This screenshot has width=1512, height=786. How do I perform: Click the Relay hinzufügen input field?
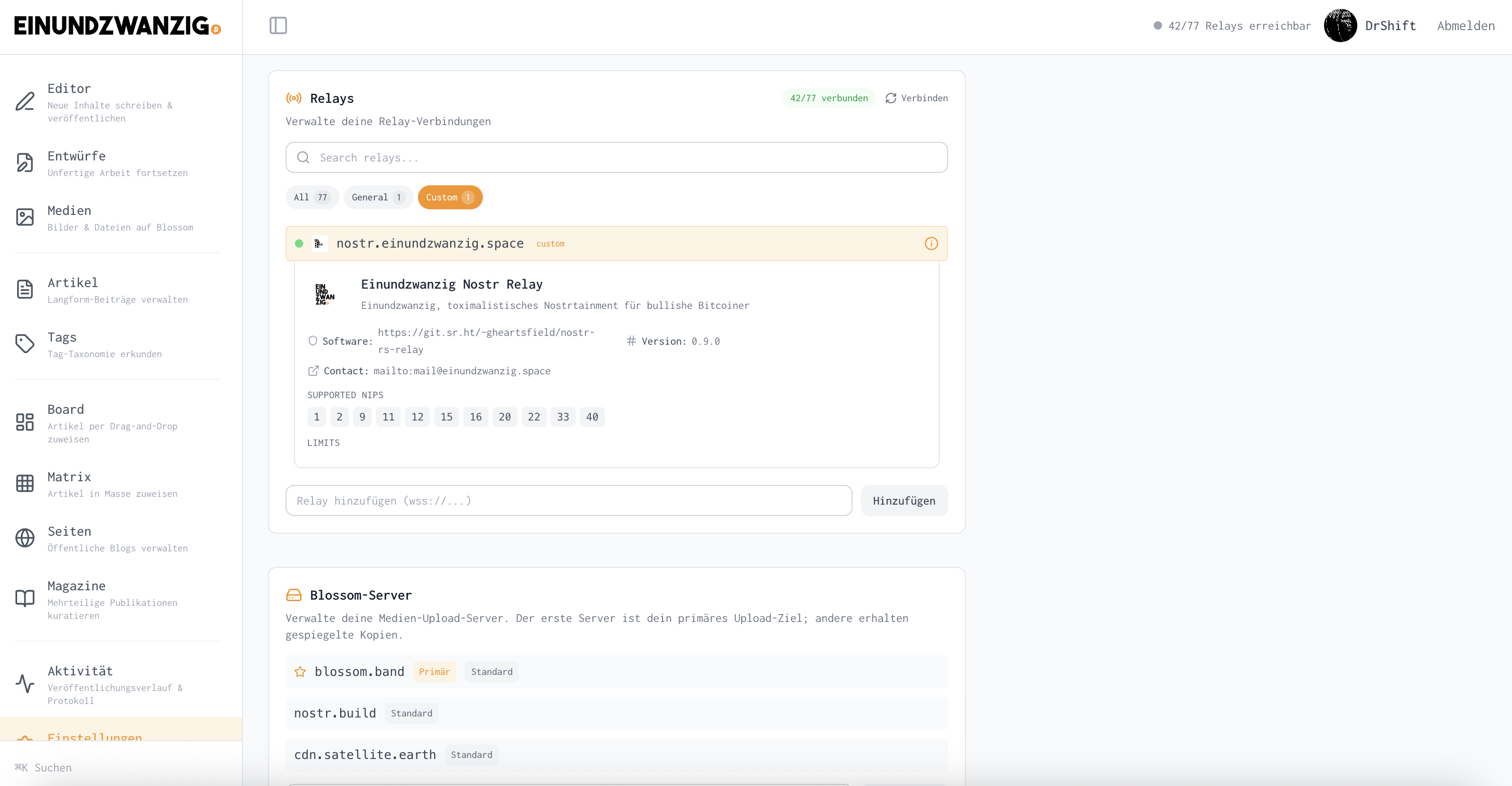click(x=568, y=500)
